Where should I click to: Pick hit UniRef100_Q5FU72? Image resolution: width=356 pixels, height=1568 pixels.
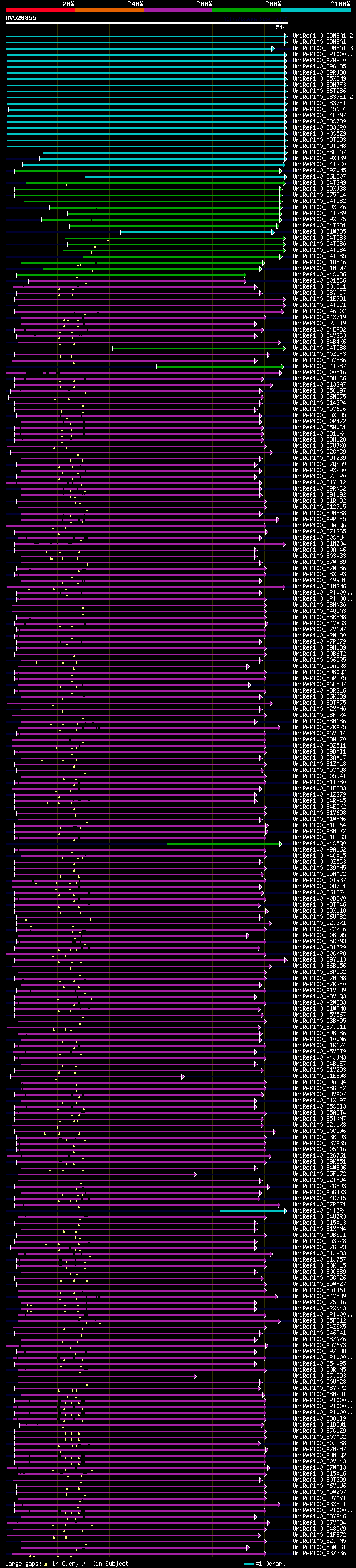(x=319, y=1174)
